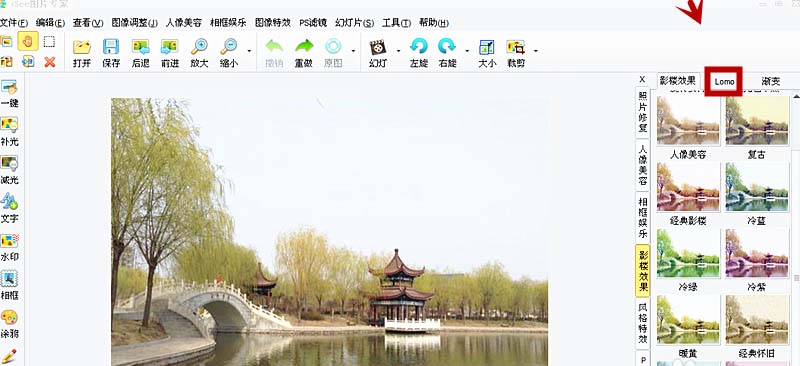Screen dimensions: 800x366
Task: Open the 水印 watermark tool
Action: point(9,247)
